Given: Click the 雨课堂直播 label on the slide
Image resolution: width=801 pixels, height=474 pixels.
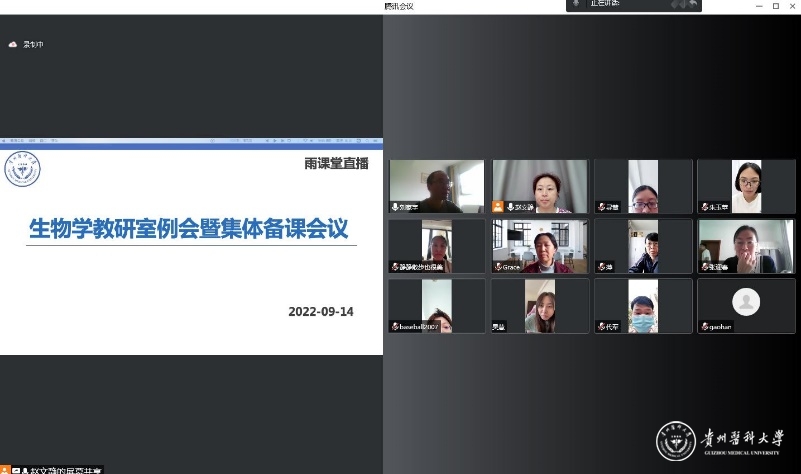Looking at the screenshot, I should [x=336, y=163].
